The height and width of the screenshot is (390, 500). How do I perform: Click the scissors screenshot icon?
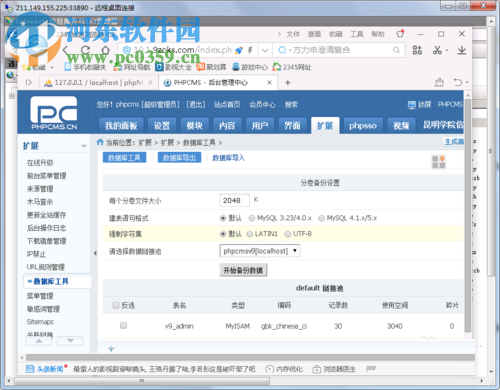click(x=437, y=50)
